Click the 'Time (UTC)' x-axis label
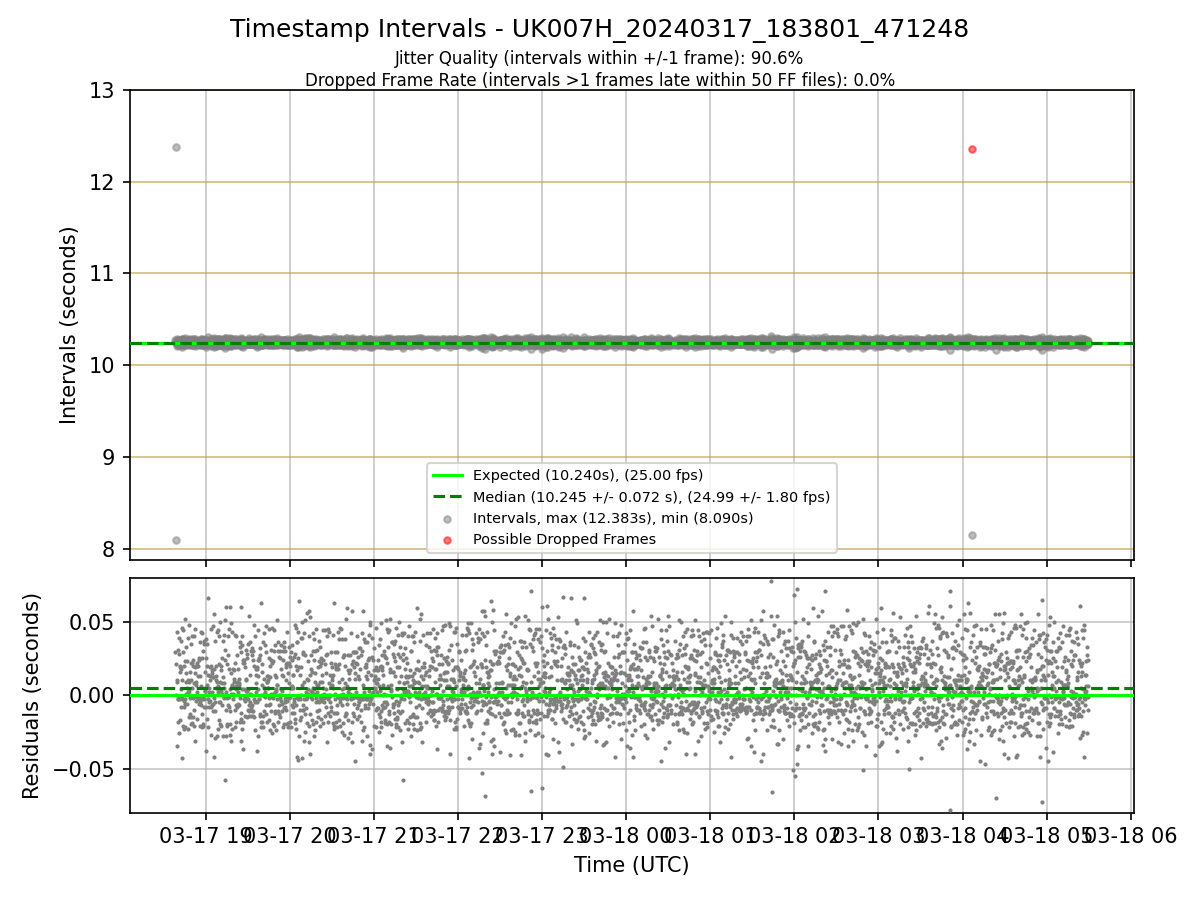The image size is (1200, 900). [631, 865]
